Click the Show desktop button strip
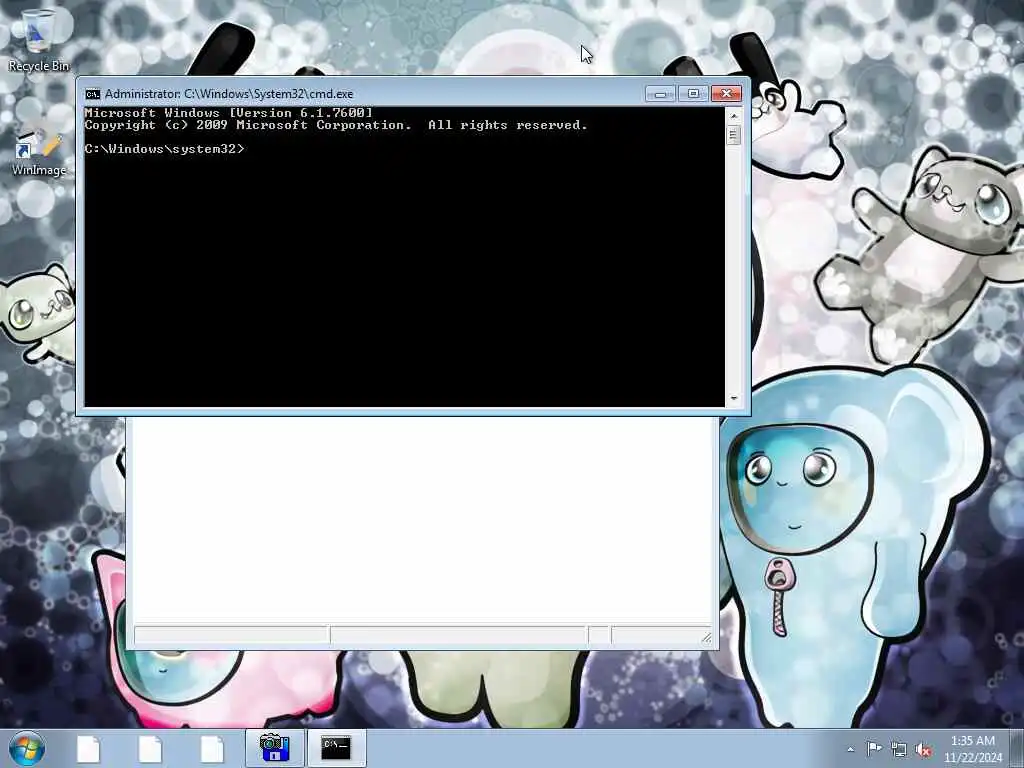 1017,748
